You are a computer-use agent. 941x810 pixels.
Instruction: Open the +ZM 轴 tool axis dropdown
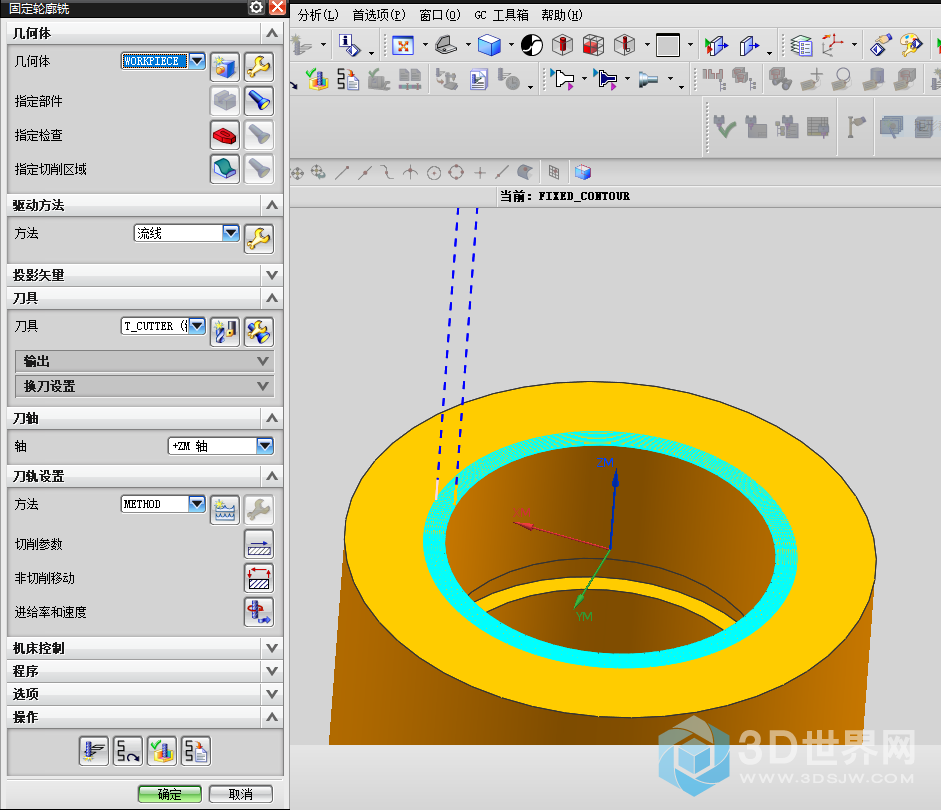[x=265, y=446]
